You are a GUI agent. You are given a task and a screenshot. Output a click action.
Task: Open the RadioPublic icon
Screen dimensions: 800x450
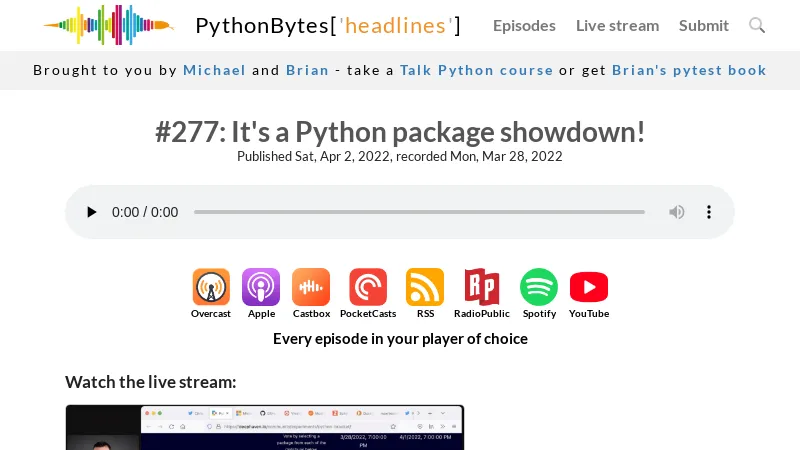482,287
